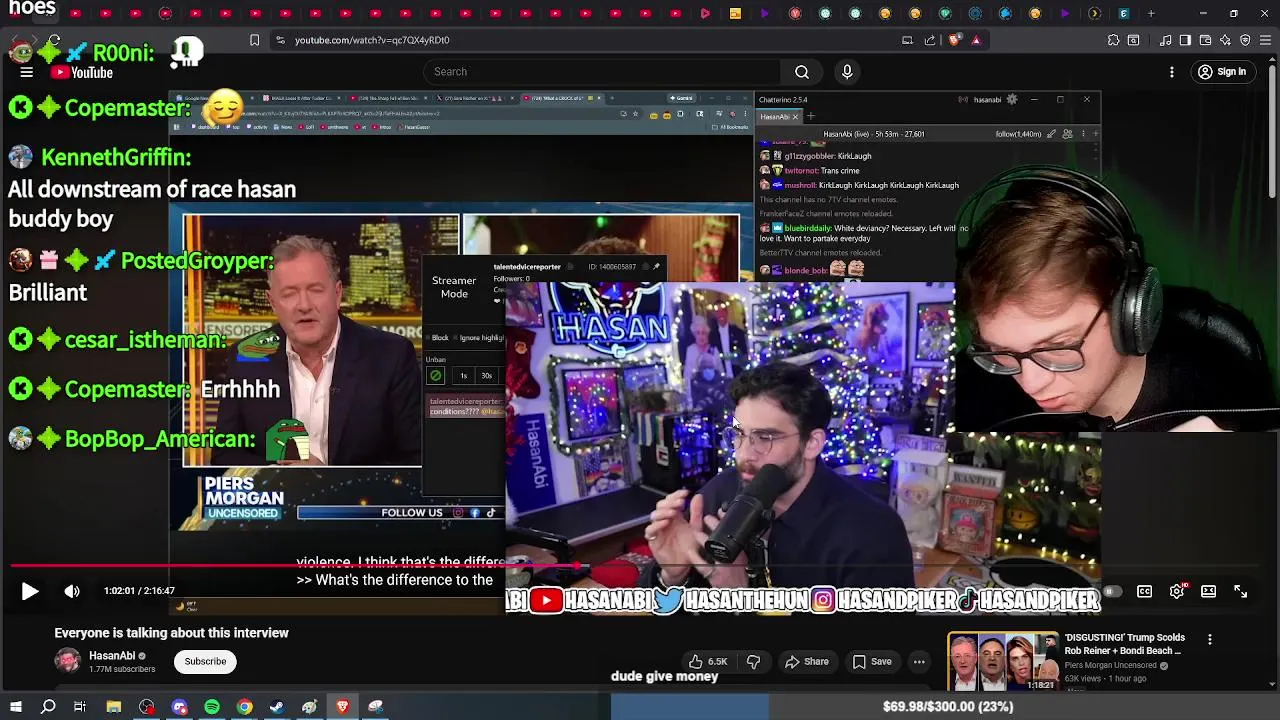Screen dimensions: 1280x720
Task: Open the HasanAbi channel name link
Action: pos(112,656)
